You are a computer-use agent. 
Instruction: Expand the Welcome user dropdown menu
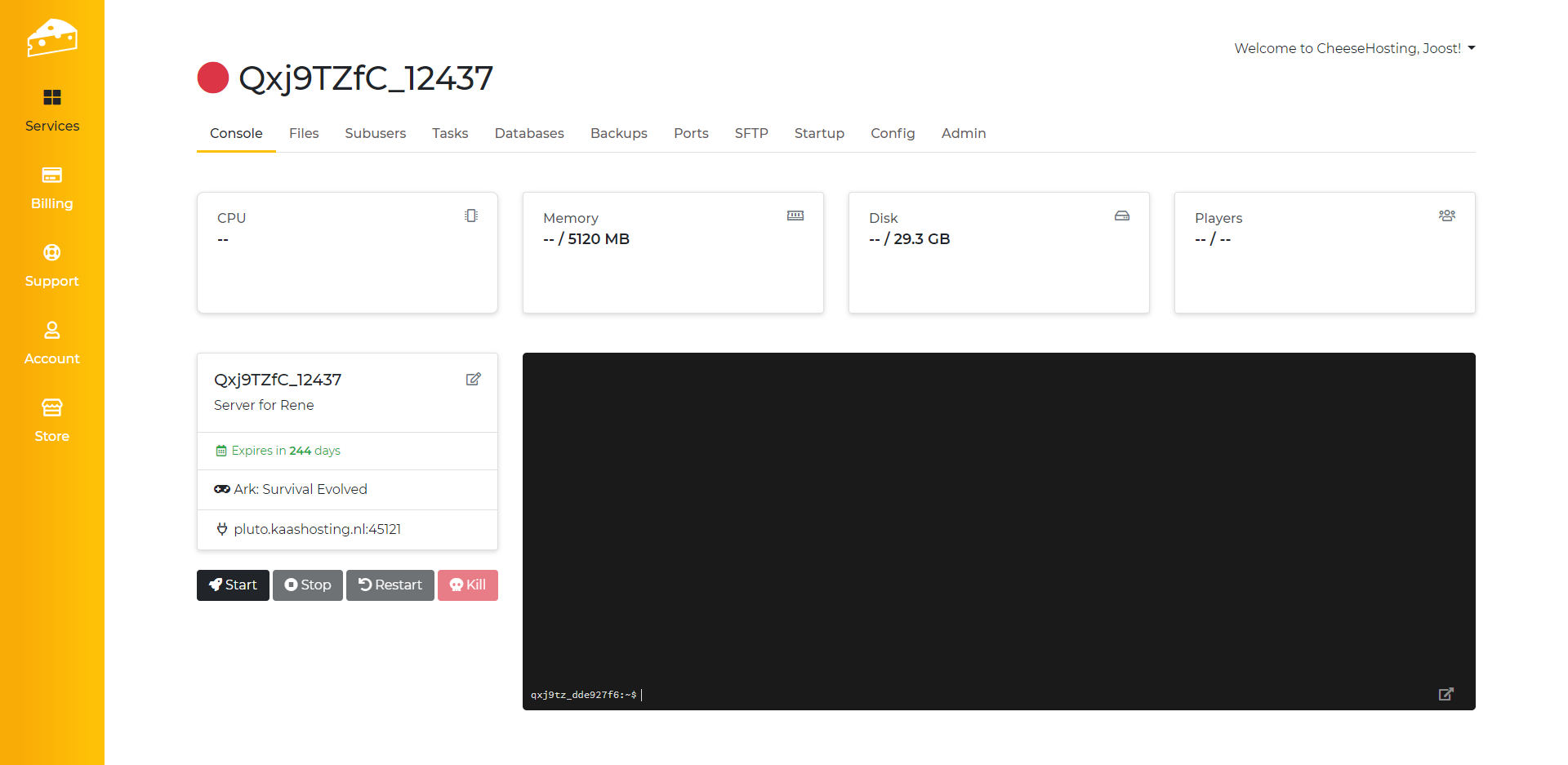point(1354,48)
